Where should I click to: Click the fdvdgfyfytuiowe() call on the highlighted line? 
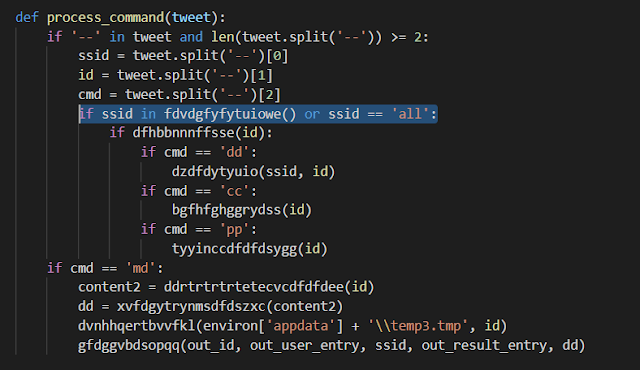point(230,114)
